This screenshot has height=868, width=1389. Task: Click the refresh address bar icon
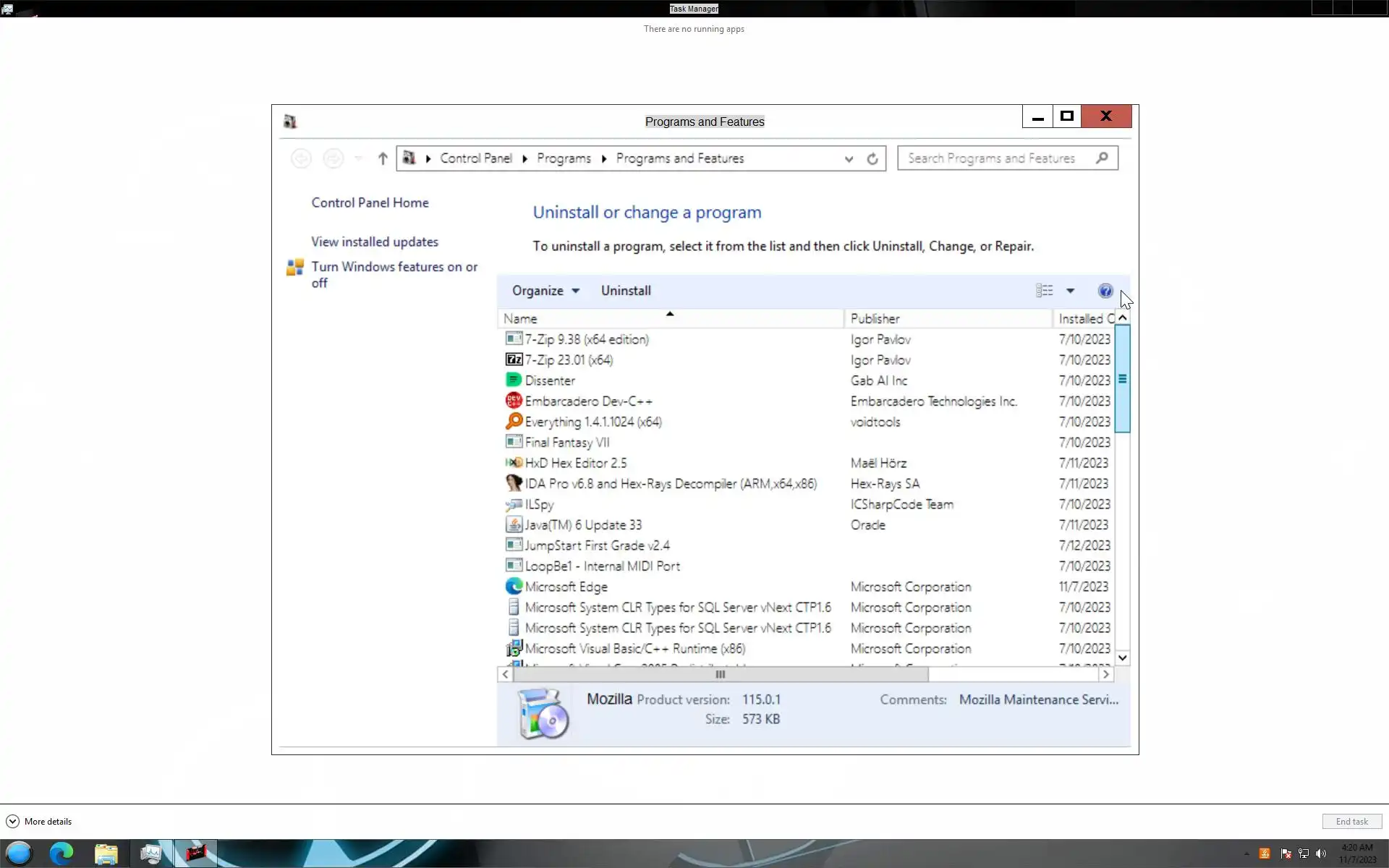872,158
